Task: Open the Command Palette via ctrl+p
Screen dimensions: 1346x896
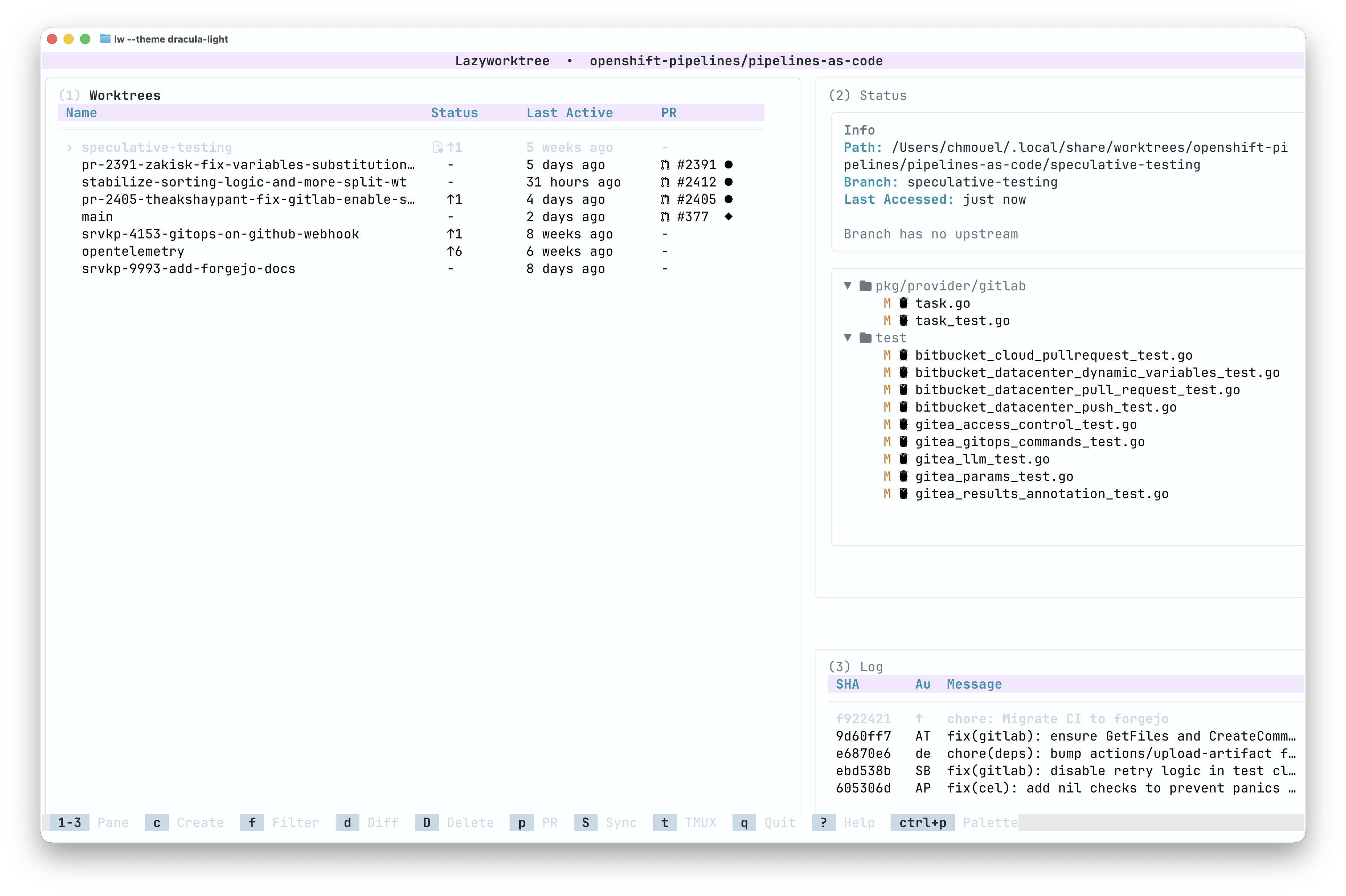Action: [x=922, y=823]
